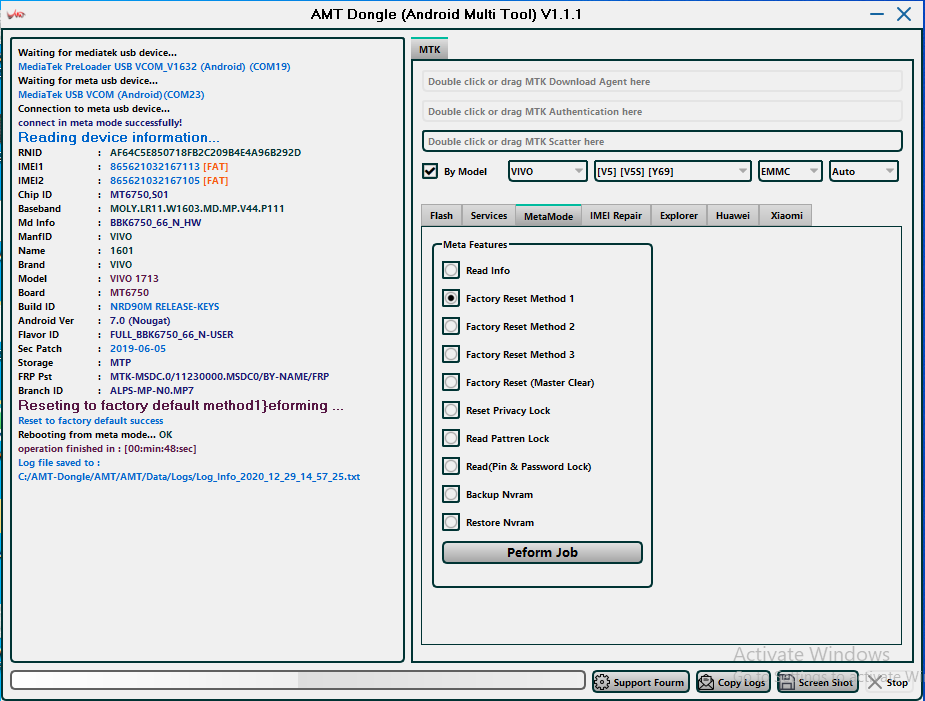
Task: Click the Support Fourm gear icon
Action: 603,682
